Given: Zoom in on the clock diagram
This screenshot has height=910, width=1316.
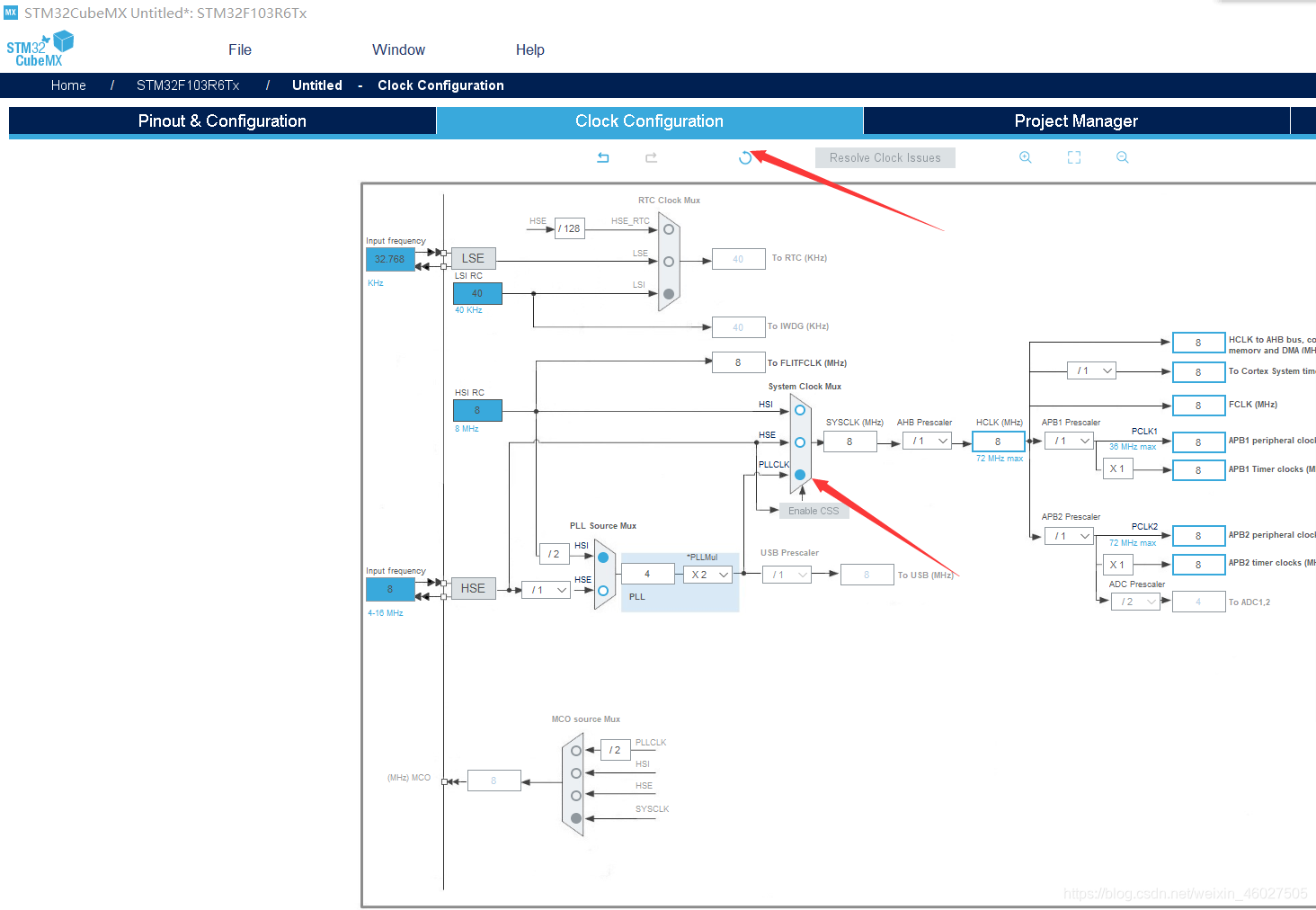Looking at the screenshot, I should [x=1025, y=157].
